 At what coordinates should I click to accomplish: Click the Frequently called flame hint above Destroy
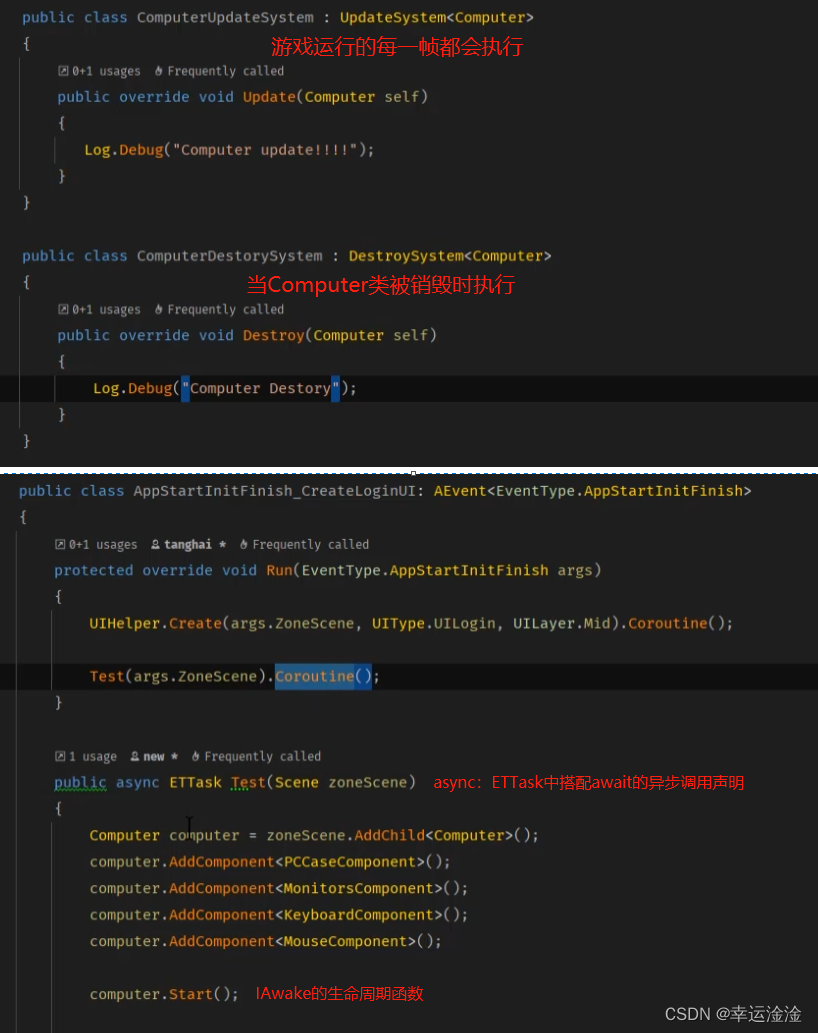tap(219, 310)
